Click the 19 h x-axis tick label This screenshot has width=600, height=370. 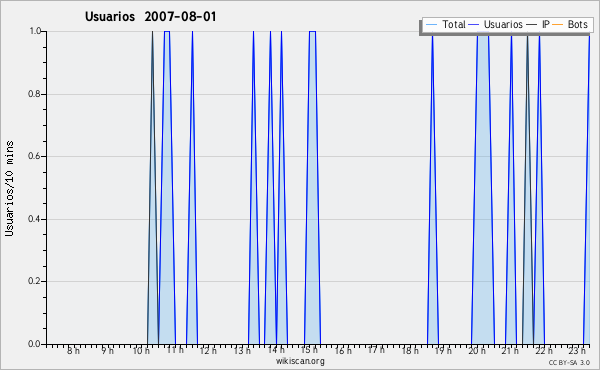(443, 350)
